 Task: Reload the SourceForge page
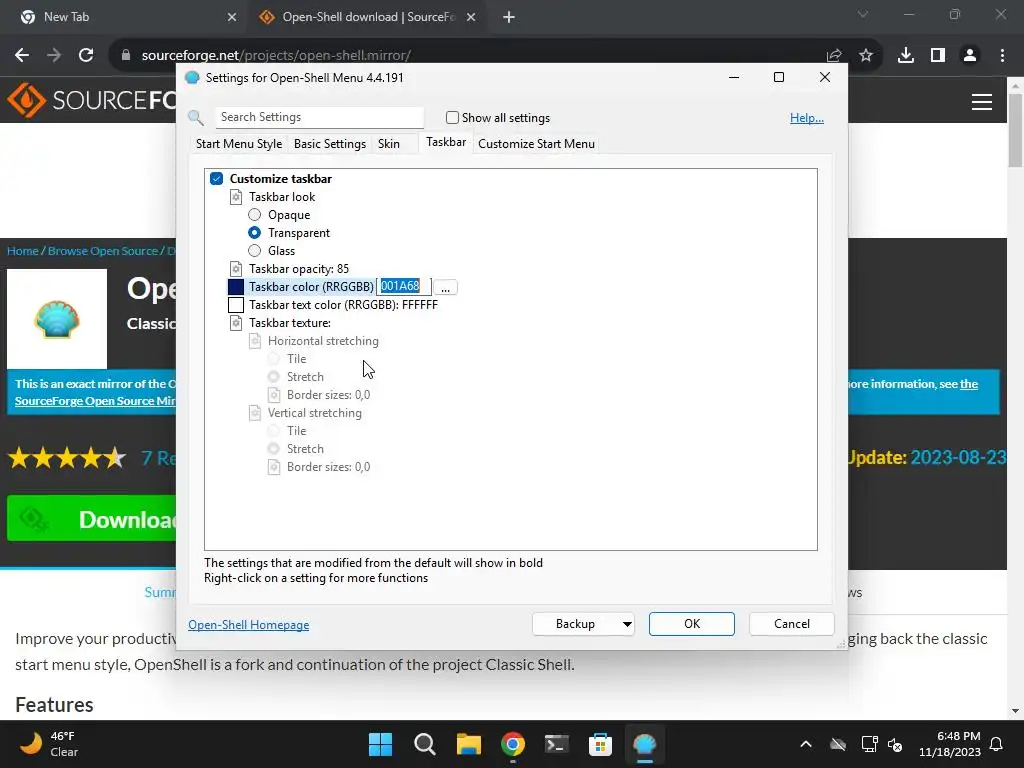point(86,55)
